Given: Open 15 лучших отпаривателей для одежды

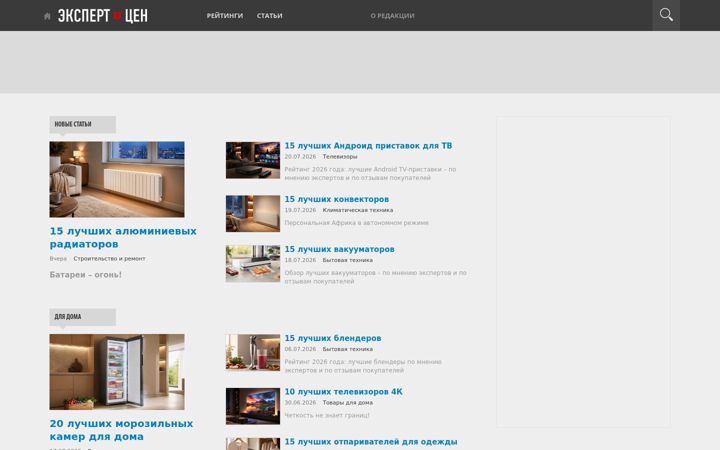Looking at the screenshot, I should [371, 442].
